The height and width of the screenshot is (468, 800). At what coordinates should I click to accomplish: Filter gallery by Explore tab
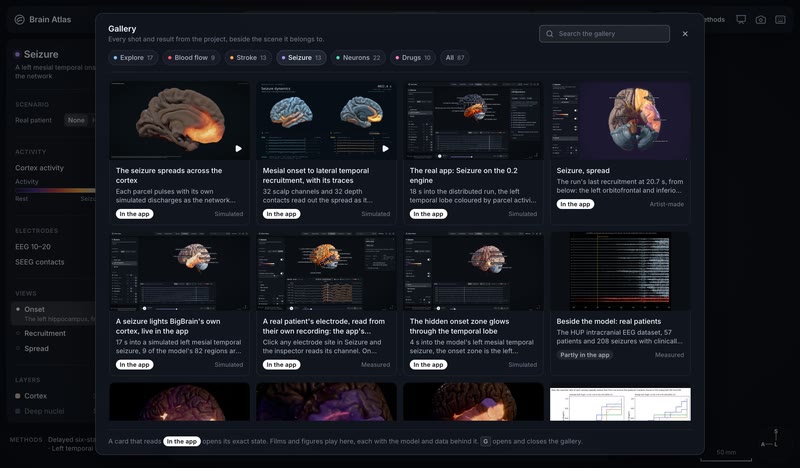133,58
